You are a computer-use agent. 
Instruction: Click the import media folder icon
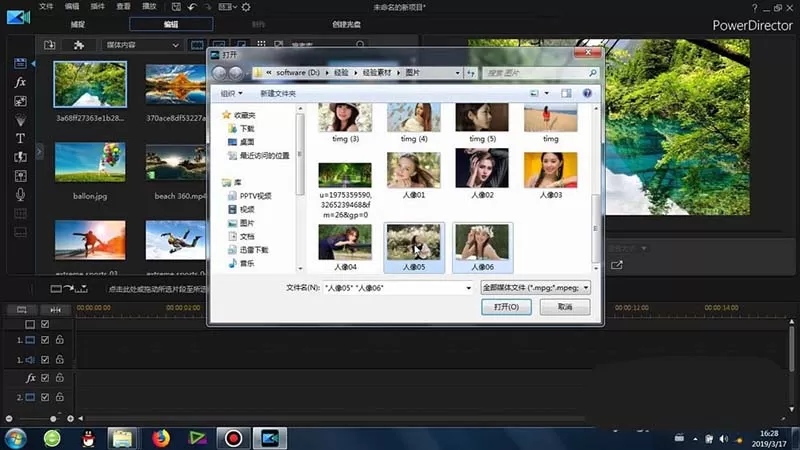pyautogui.click(x=49, y=45)
